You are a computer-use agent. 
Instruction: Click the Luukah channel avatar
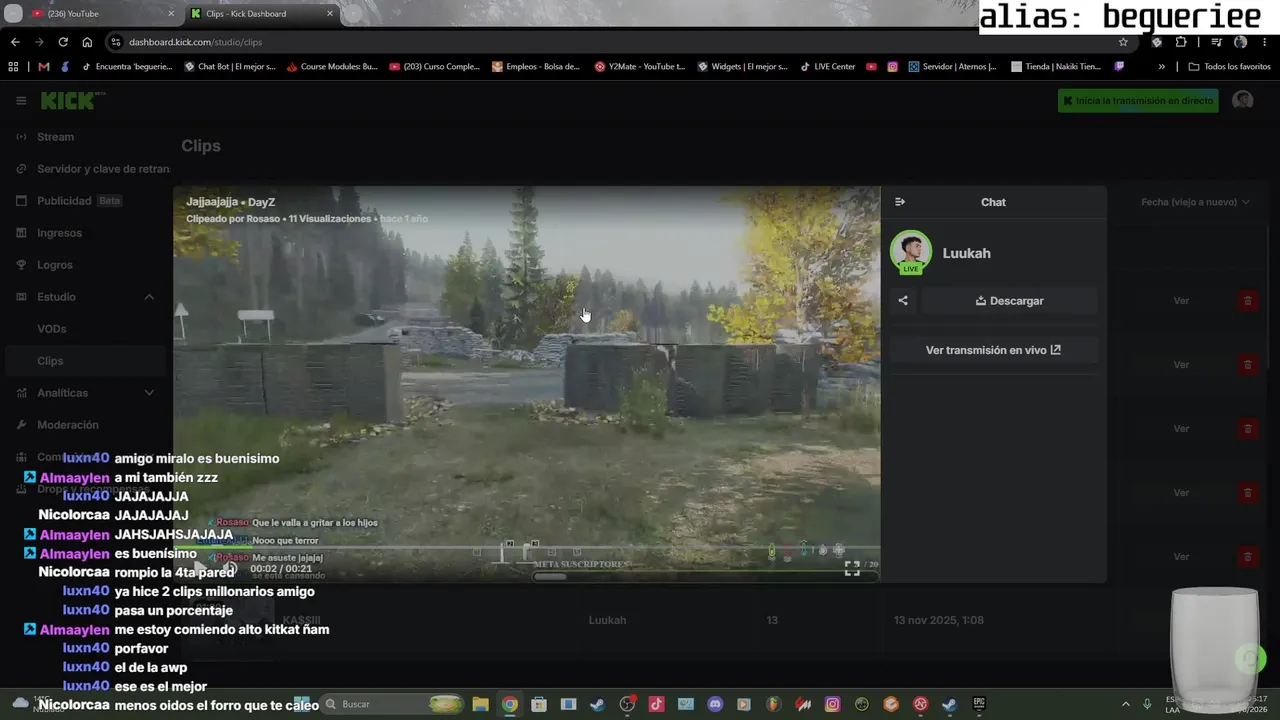pos(911,252)
